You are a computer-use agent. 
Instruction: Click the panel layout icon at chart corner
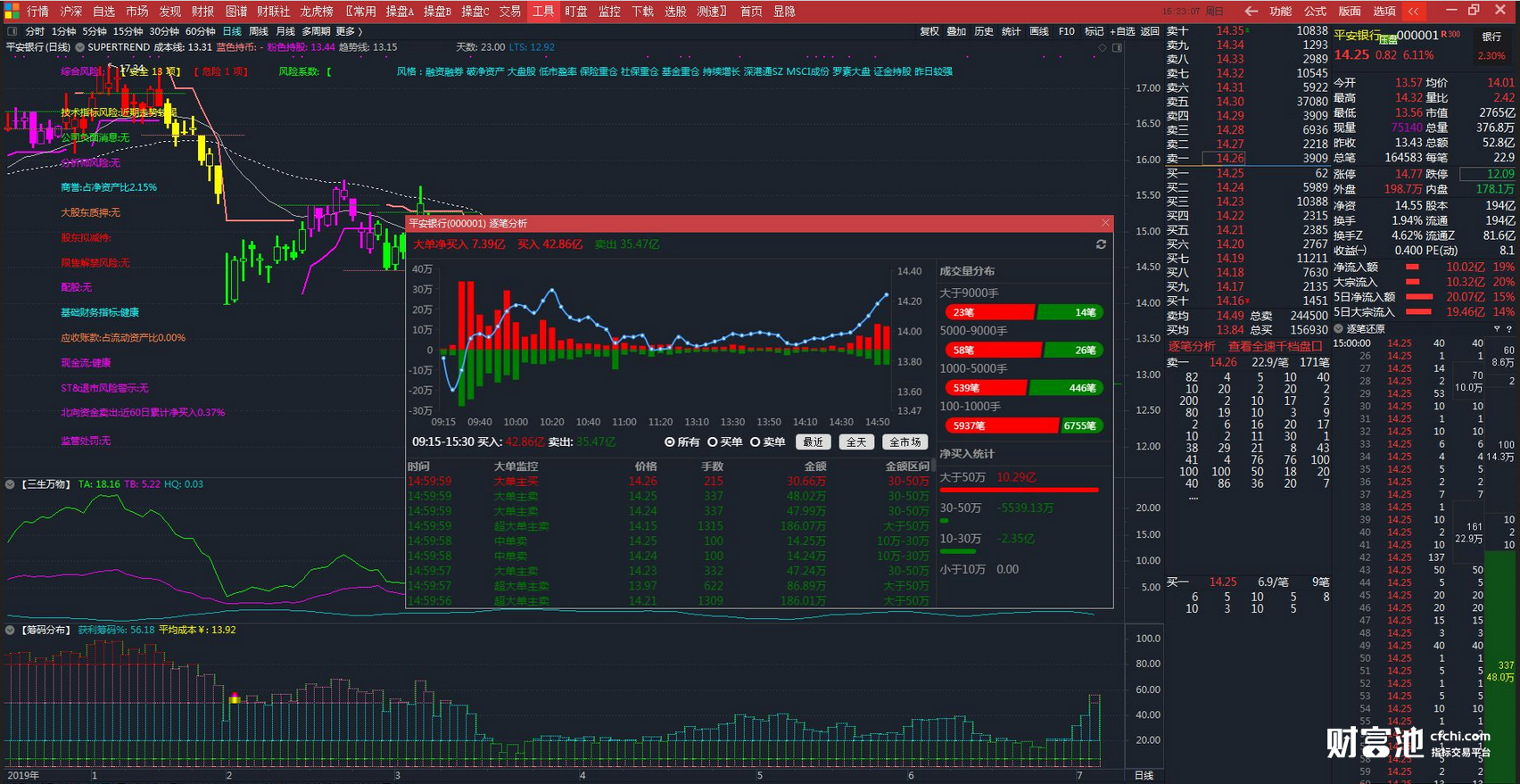[x=1117, y=47]
